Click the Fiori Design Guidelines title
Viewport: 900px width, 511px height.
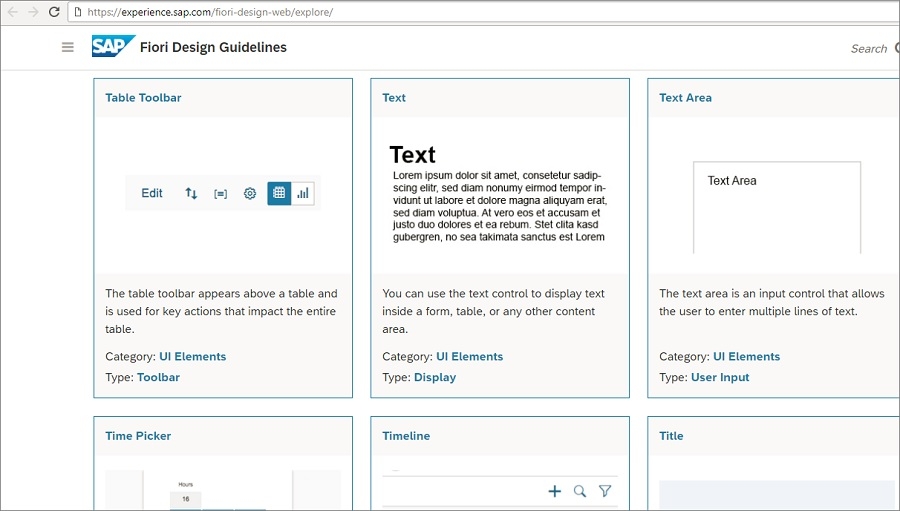coord(213,47)
